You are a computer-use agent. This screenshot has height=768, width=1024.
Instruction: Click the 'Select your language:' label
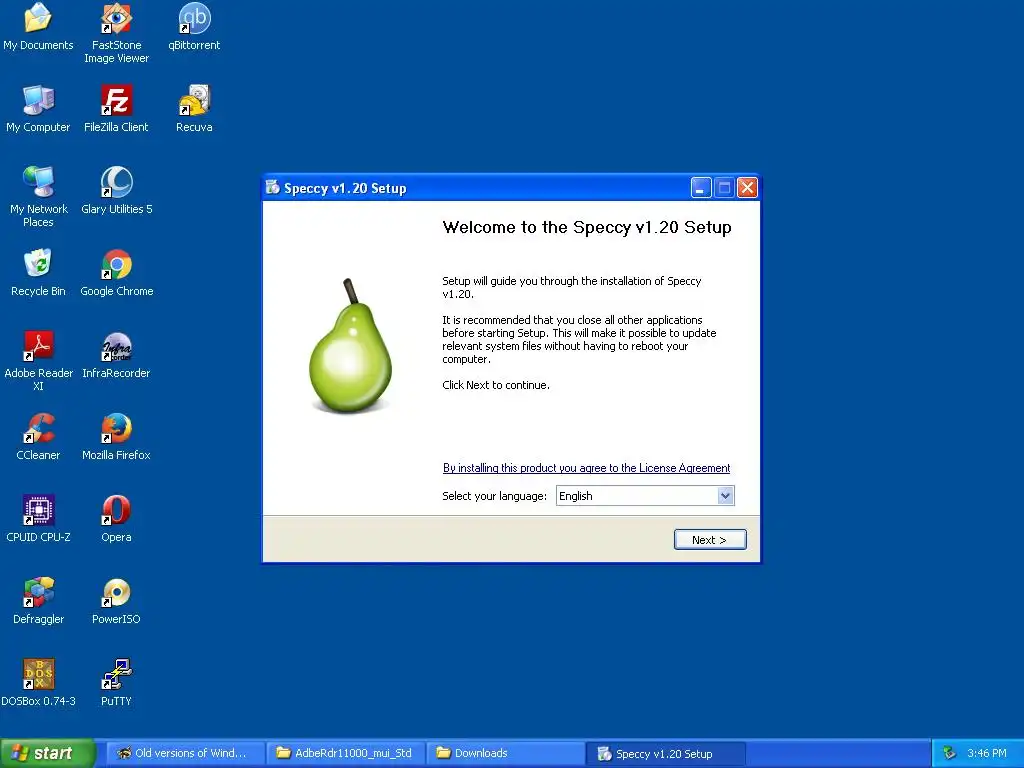point(494,496)
